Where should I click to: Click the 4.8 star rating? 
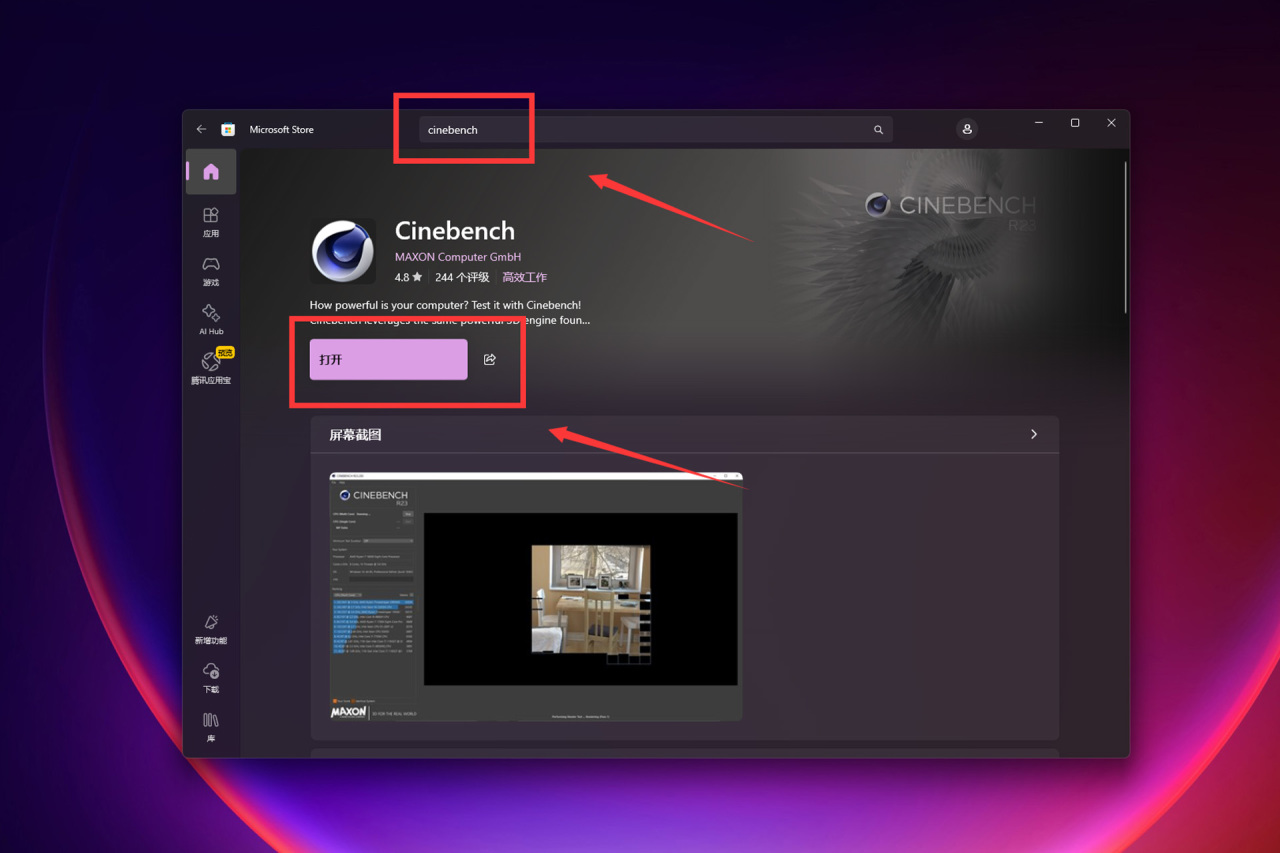pyautogui.click(x=408, y=277)
